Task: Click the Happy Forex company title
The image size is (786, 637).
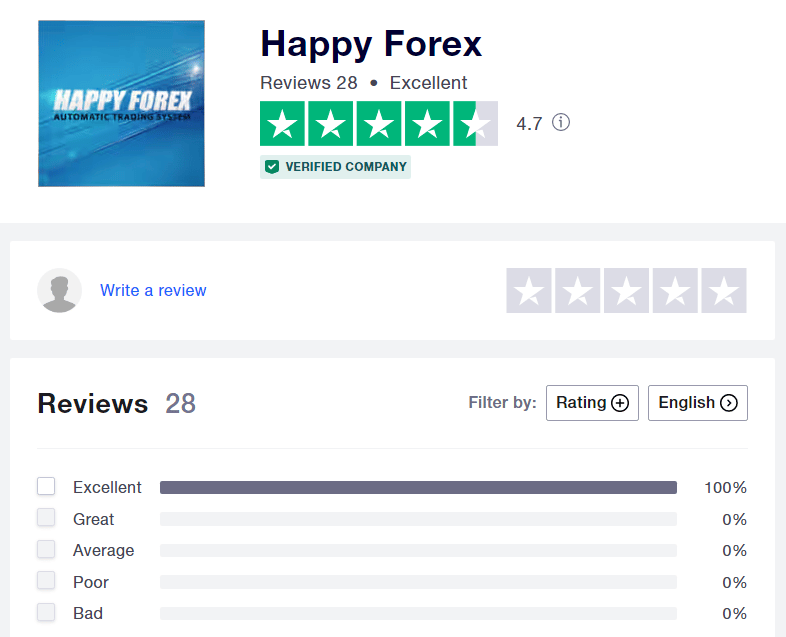Action: point(371,44)
